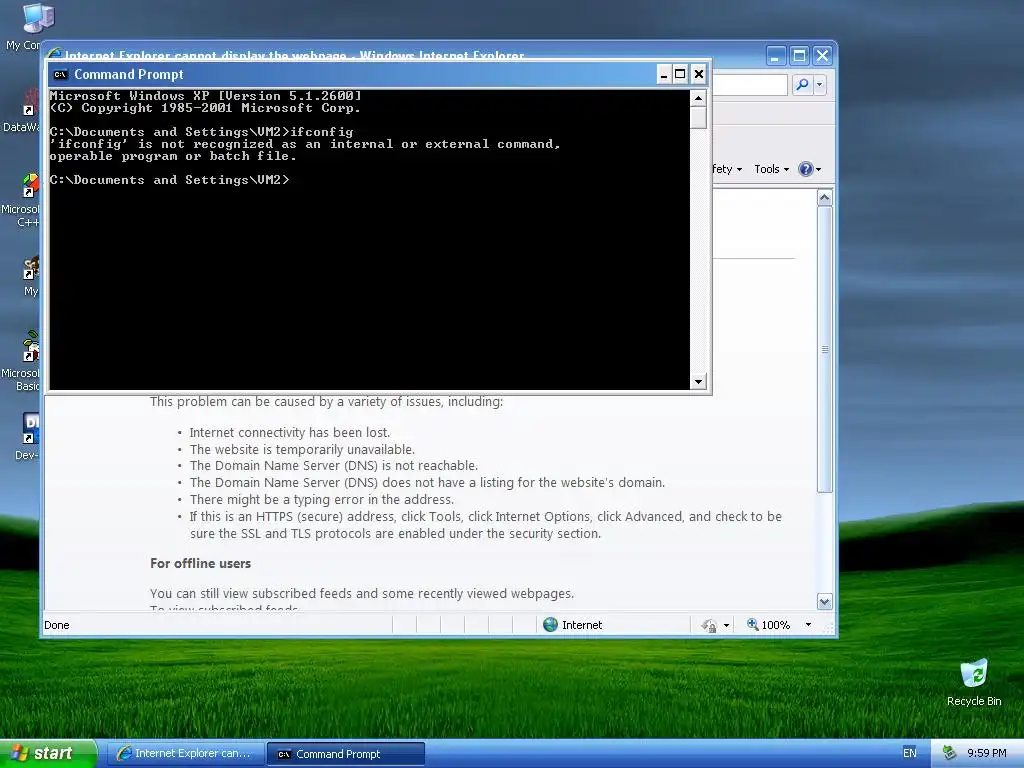
Task: Click the Command Prompt scroll up arrow
Action: tap(698, 98)
